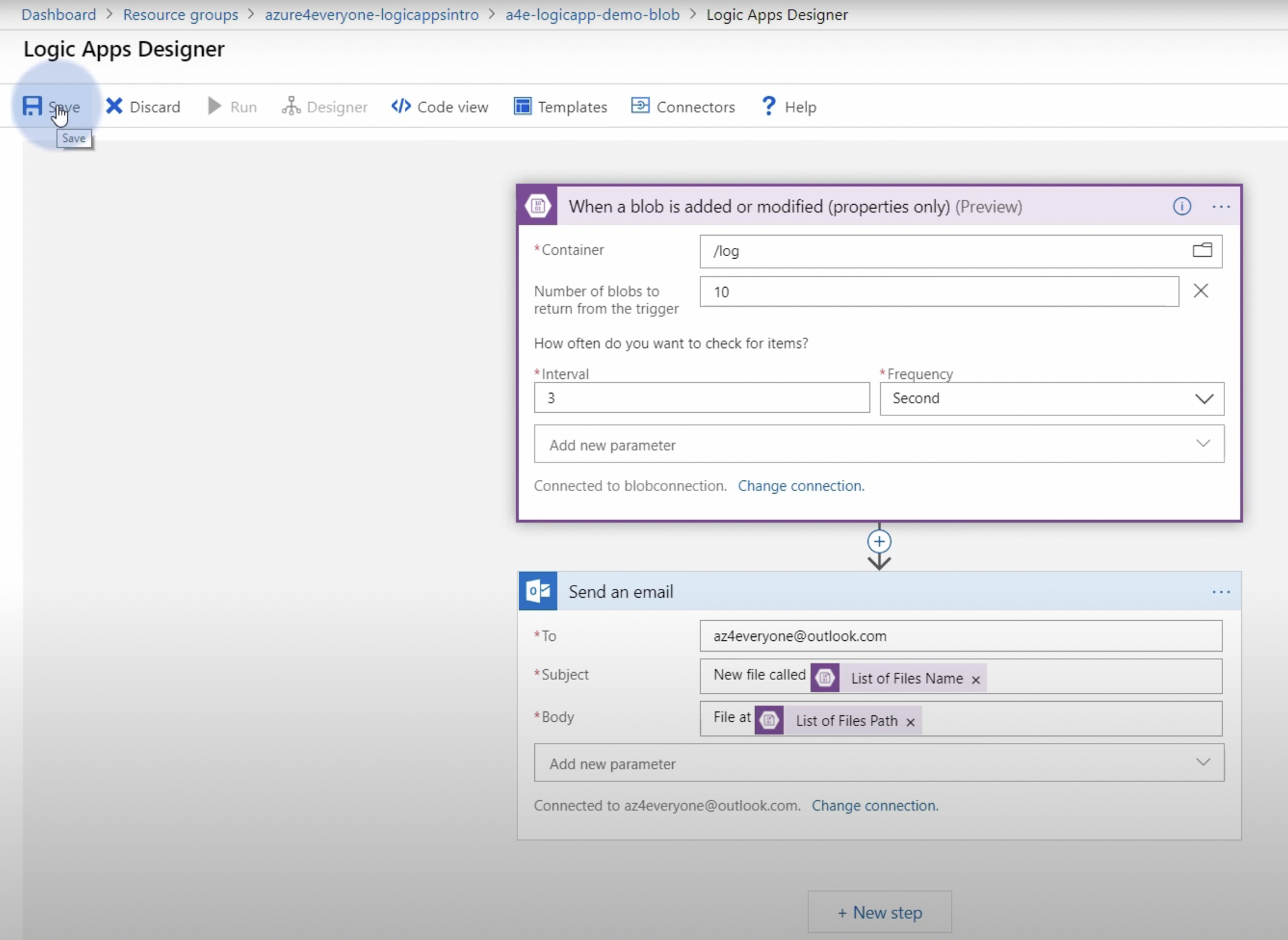This screenshot has height=940, width=1288.
Task: Change the blobconnection connection
Action: [x=801, y=485]
